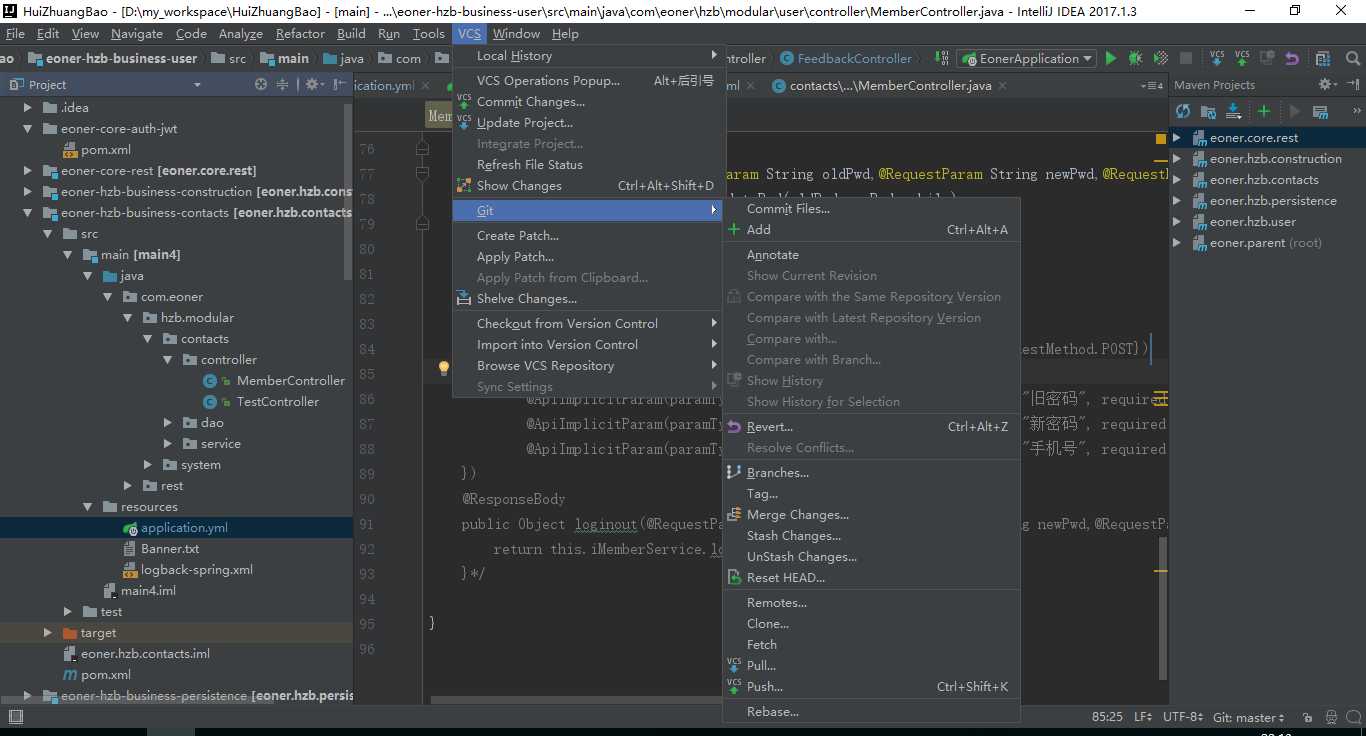The image size is (1366, 736).
Task: Open EonerApplication run configuration dropdown
Action: click(x=1026, y=59)
